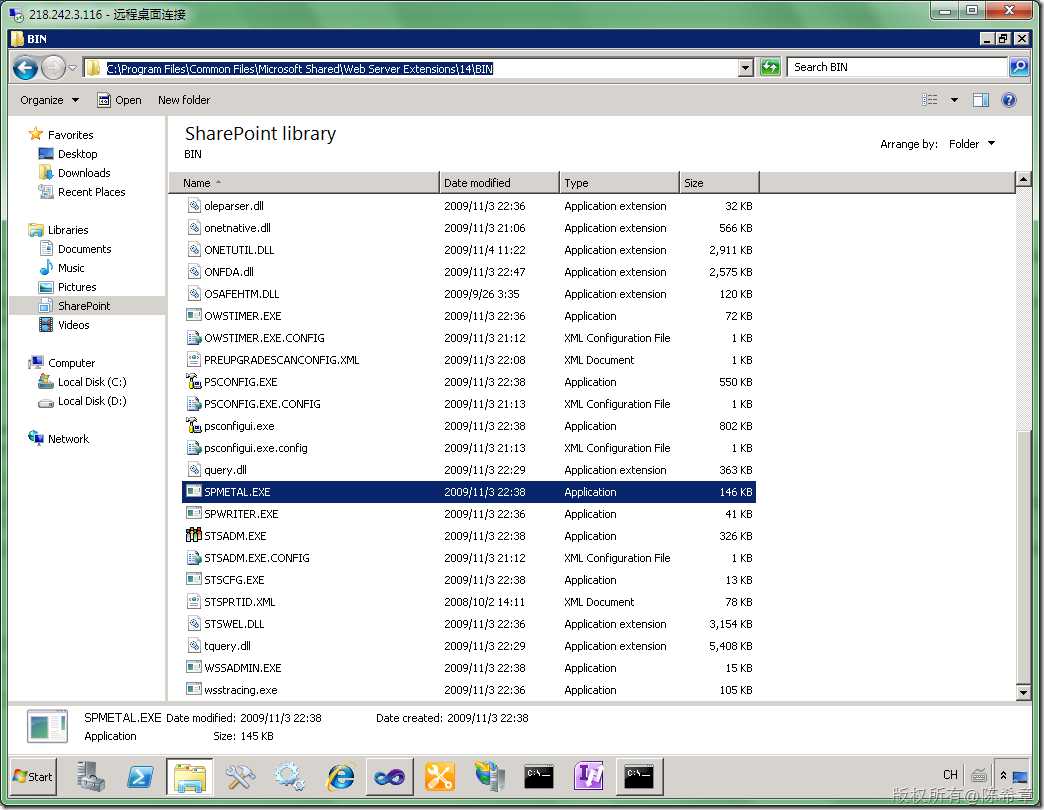
Task: Select WSSADMIN.EXE in the file list
Action: point(469,668)
